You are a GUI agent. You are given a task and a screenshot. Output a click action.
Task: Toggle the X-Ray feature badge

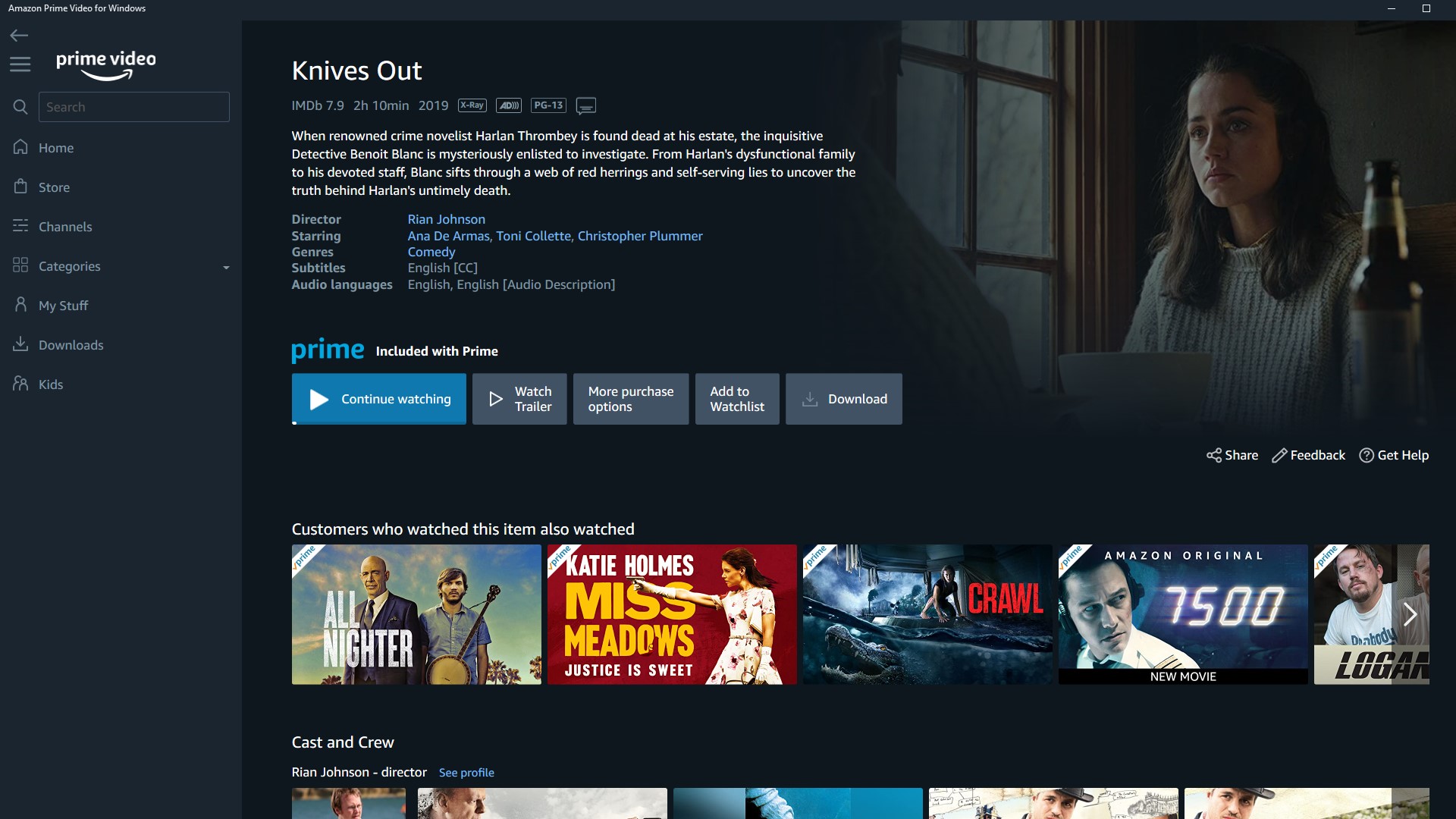tap(470, 105)
